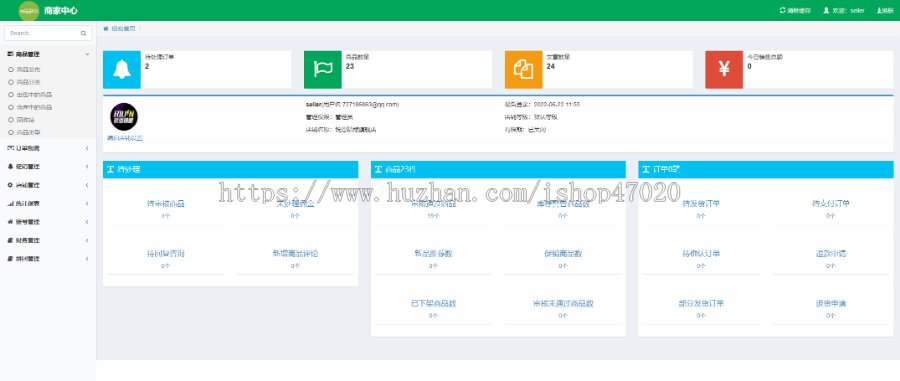Collapse the 商品管理 menu chevron
This screenshot has width=900, height=381.
pyautogui.click(x=87, y=54)
